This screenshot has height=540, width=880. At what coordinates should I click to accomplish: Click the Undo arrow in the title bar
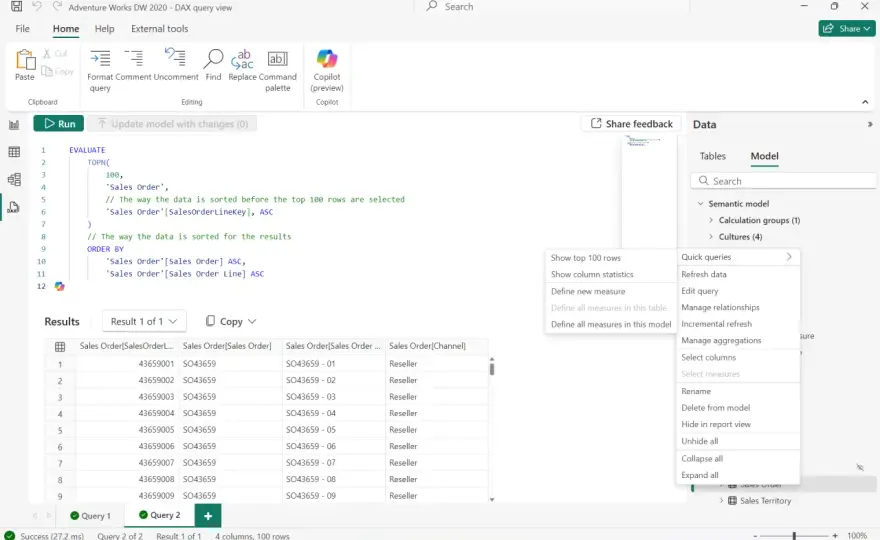point(37,7)
